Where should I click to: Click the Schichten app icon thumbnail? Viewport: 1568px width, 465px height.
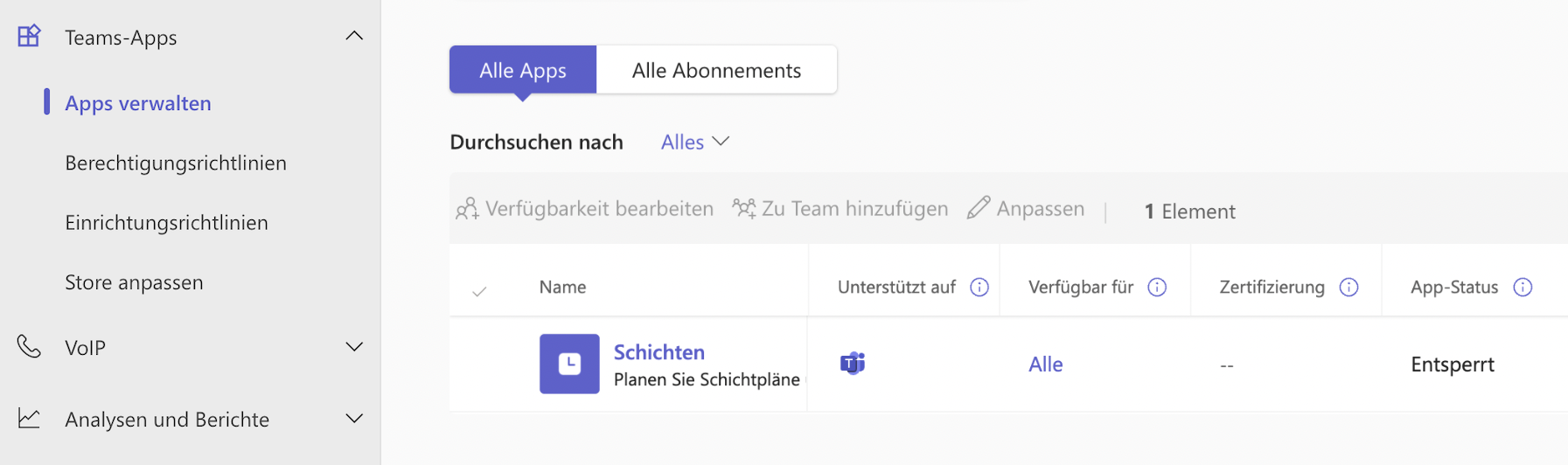[x=569, y=364]
